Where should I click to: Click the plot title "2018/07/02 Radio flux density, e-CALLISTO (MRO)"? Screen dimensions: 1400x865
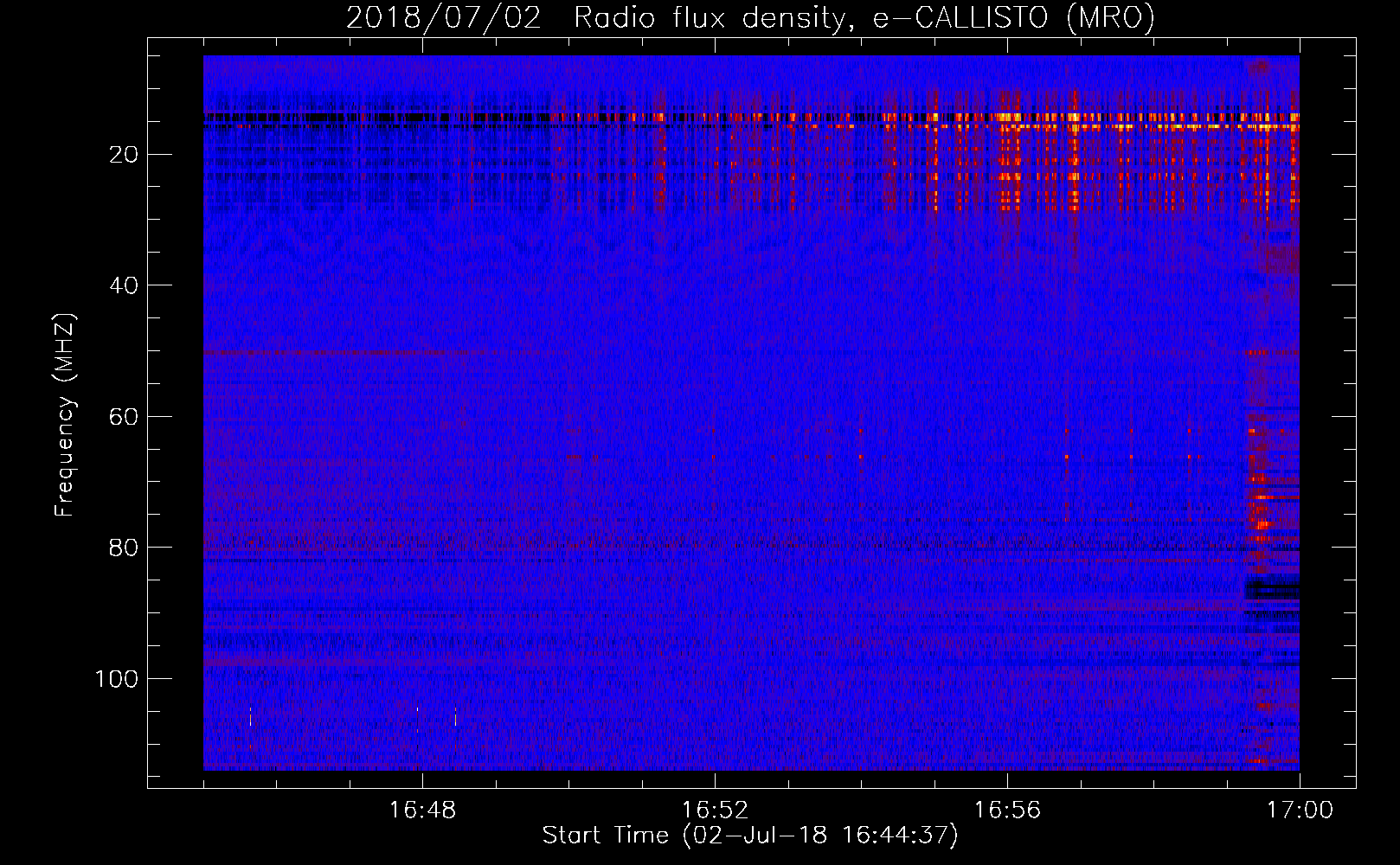click(750, 17)
